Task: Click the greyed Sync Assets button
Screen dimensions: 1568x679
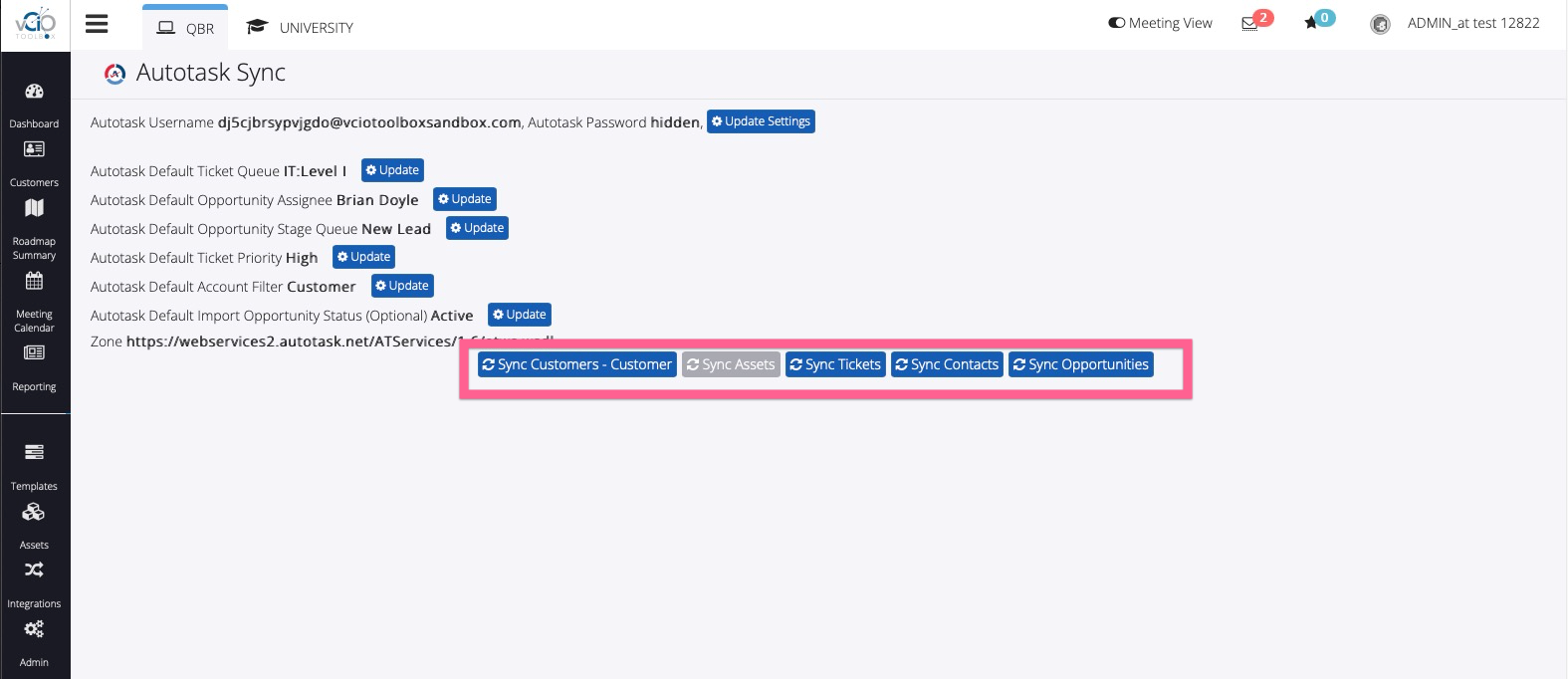Action: coord(731,364)
